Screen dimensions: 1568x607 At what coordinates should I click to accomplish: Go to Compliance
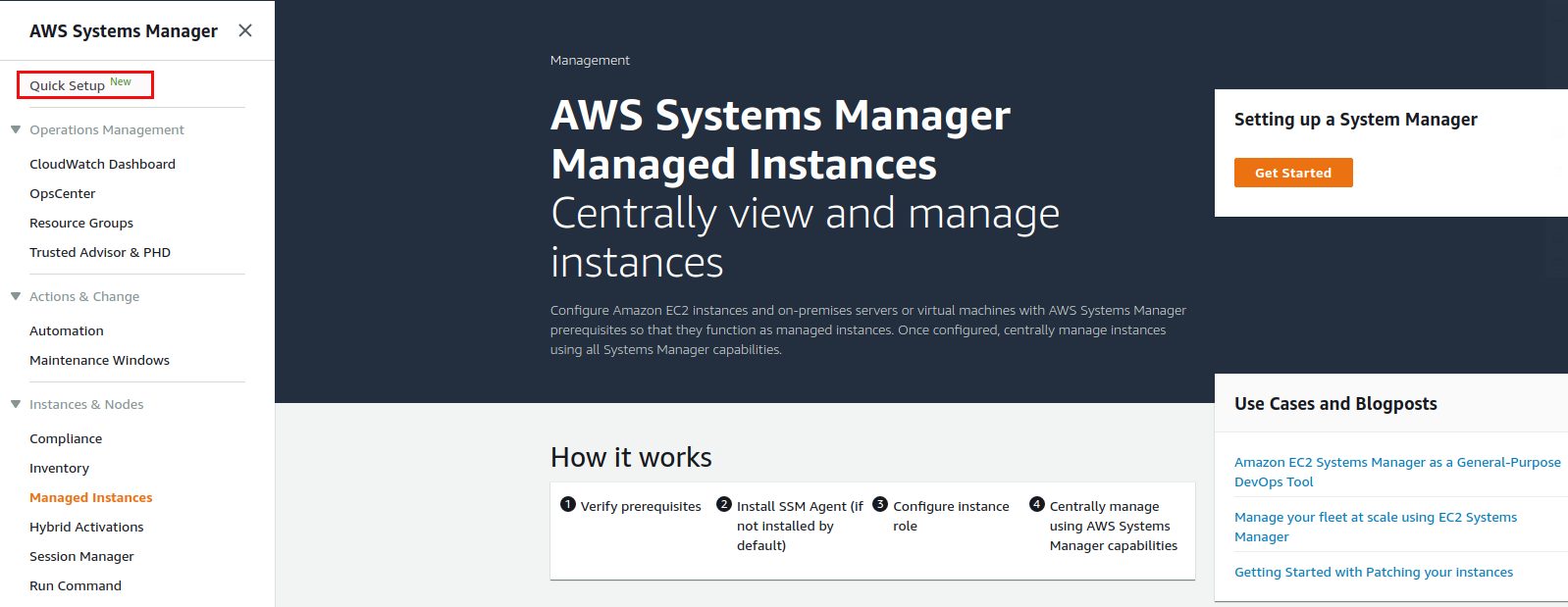click(x=66, y=438)
